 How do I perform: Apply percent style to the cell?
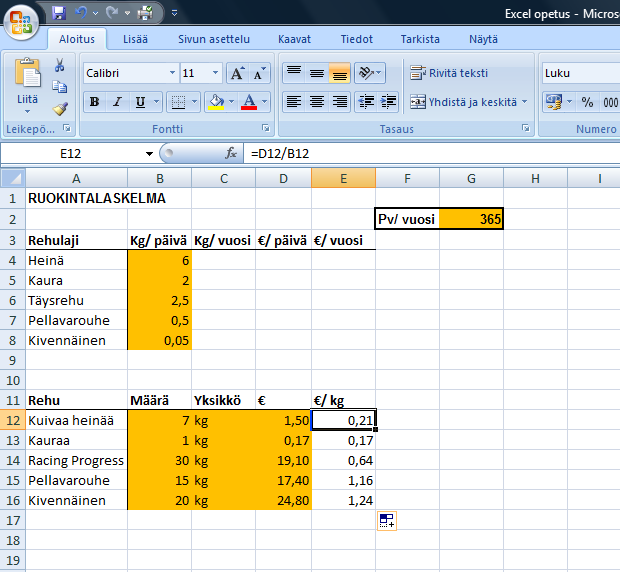(587, 102)
